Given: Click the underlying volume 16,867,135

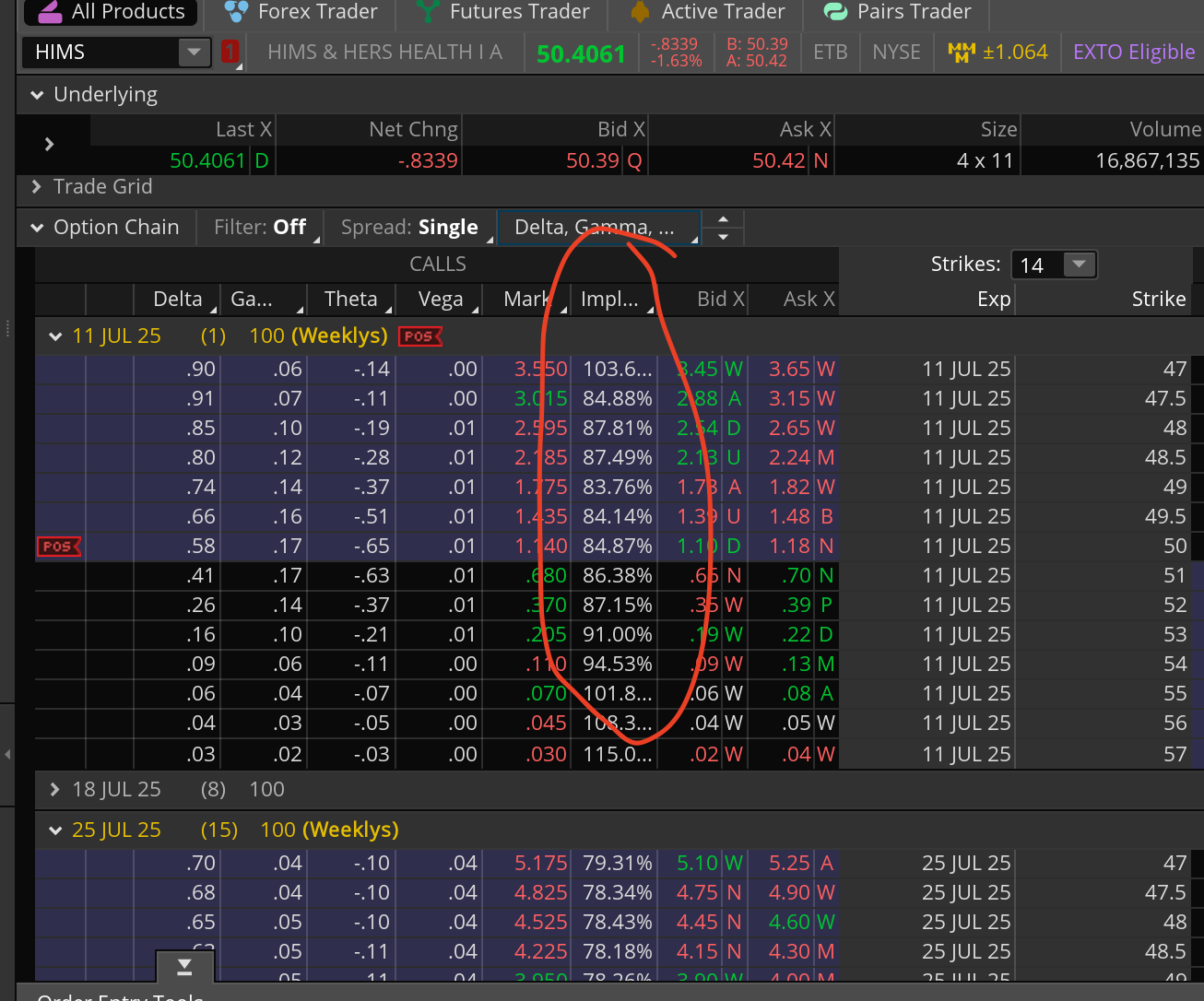Looking at the screenshot, I should [1148, 161].
